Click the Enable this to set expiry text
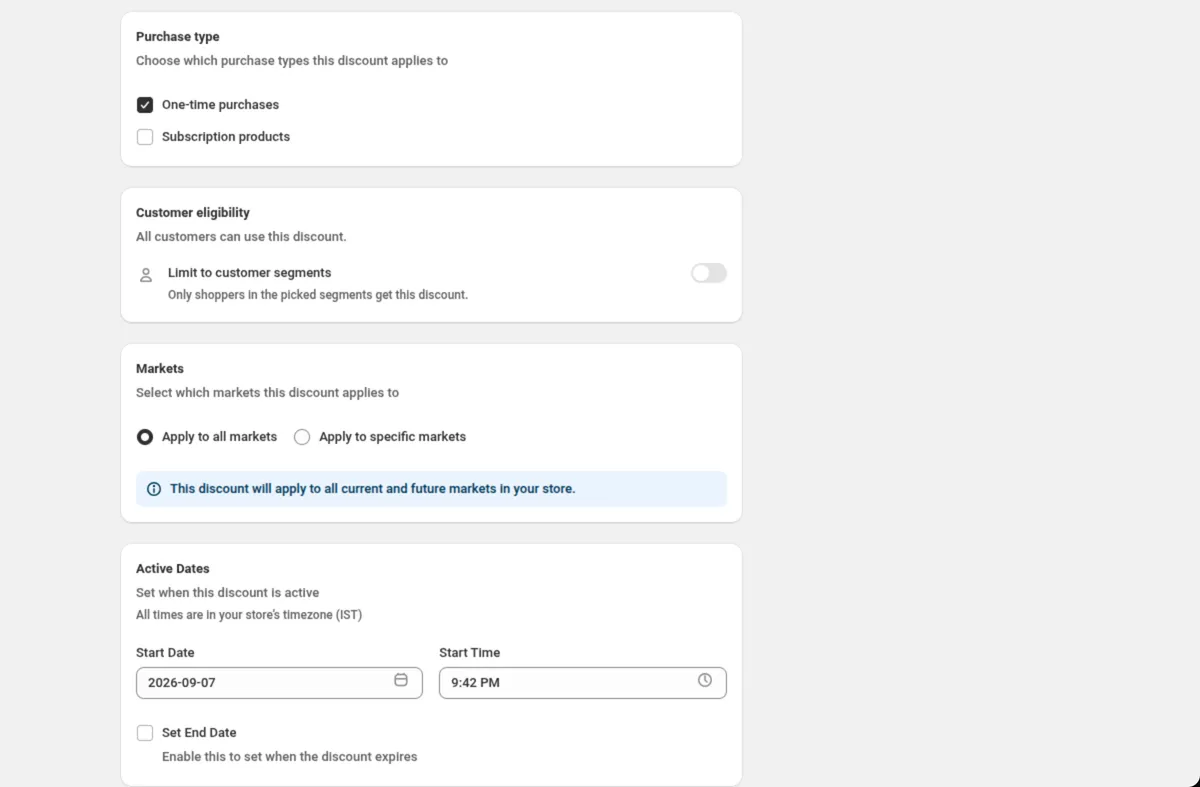The height and width of the screenshot is (787, 1200). pyautogui.click(x=290, y=757)
